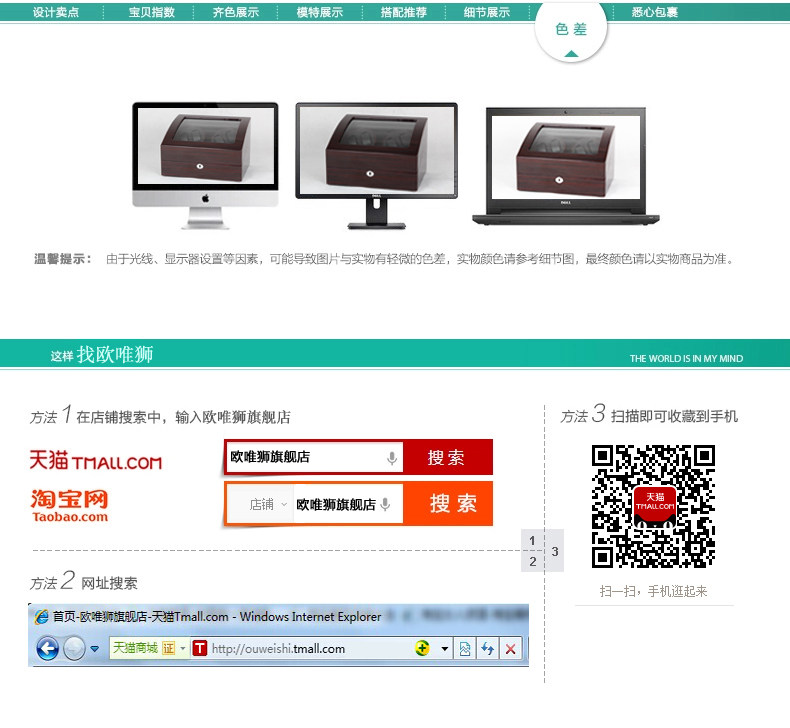This screenshot has width=790, height=728.
Task: Click the 天猫商城 site badge
Action: (x=135, y=648)
